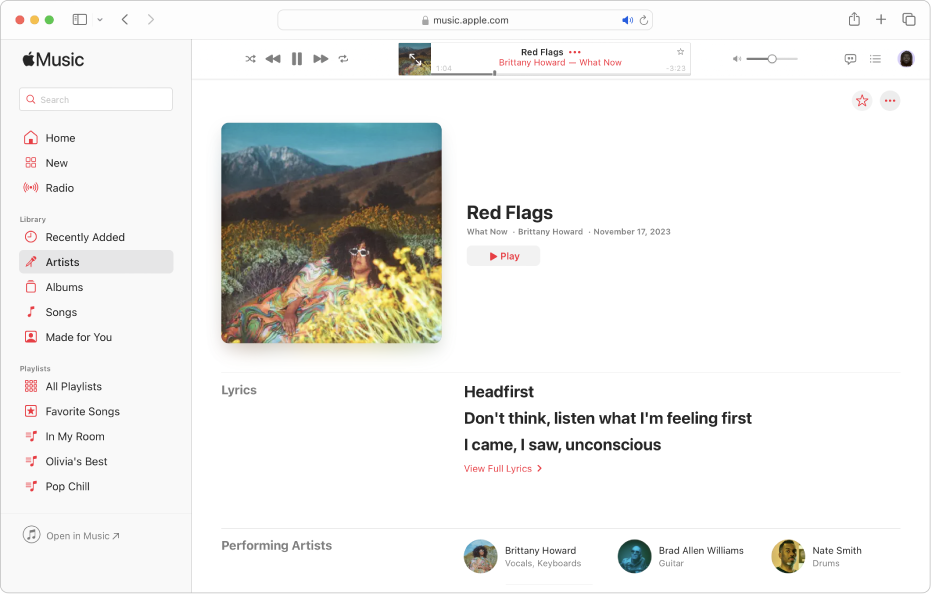Adjust the volume slider
The image size is (932, 596).
772,59
